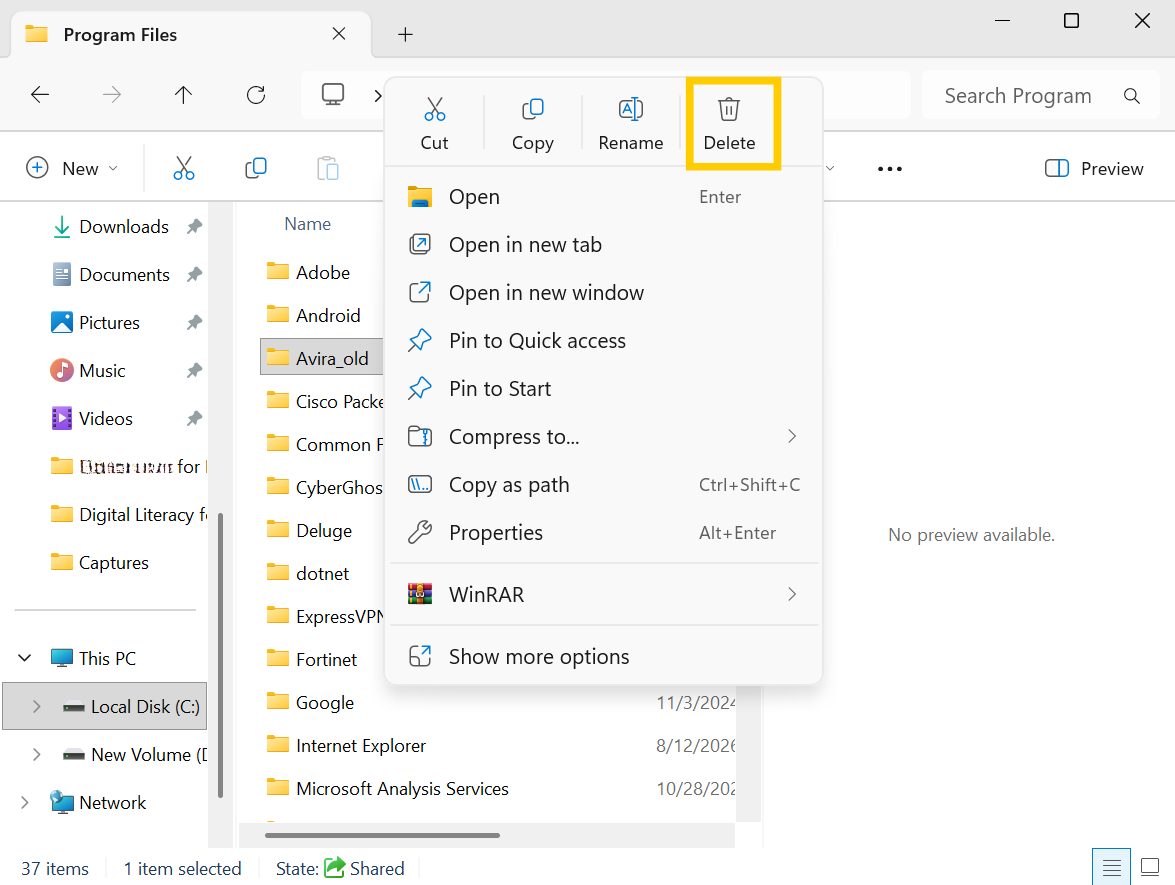Image resolution: width=1175 pixels, height=885 pixels.
Task: Select the Android folder
Action: tap(314, 315)
